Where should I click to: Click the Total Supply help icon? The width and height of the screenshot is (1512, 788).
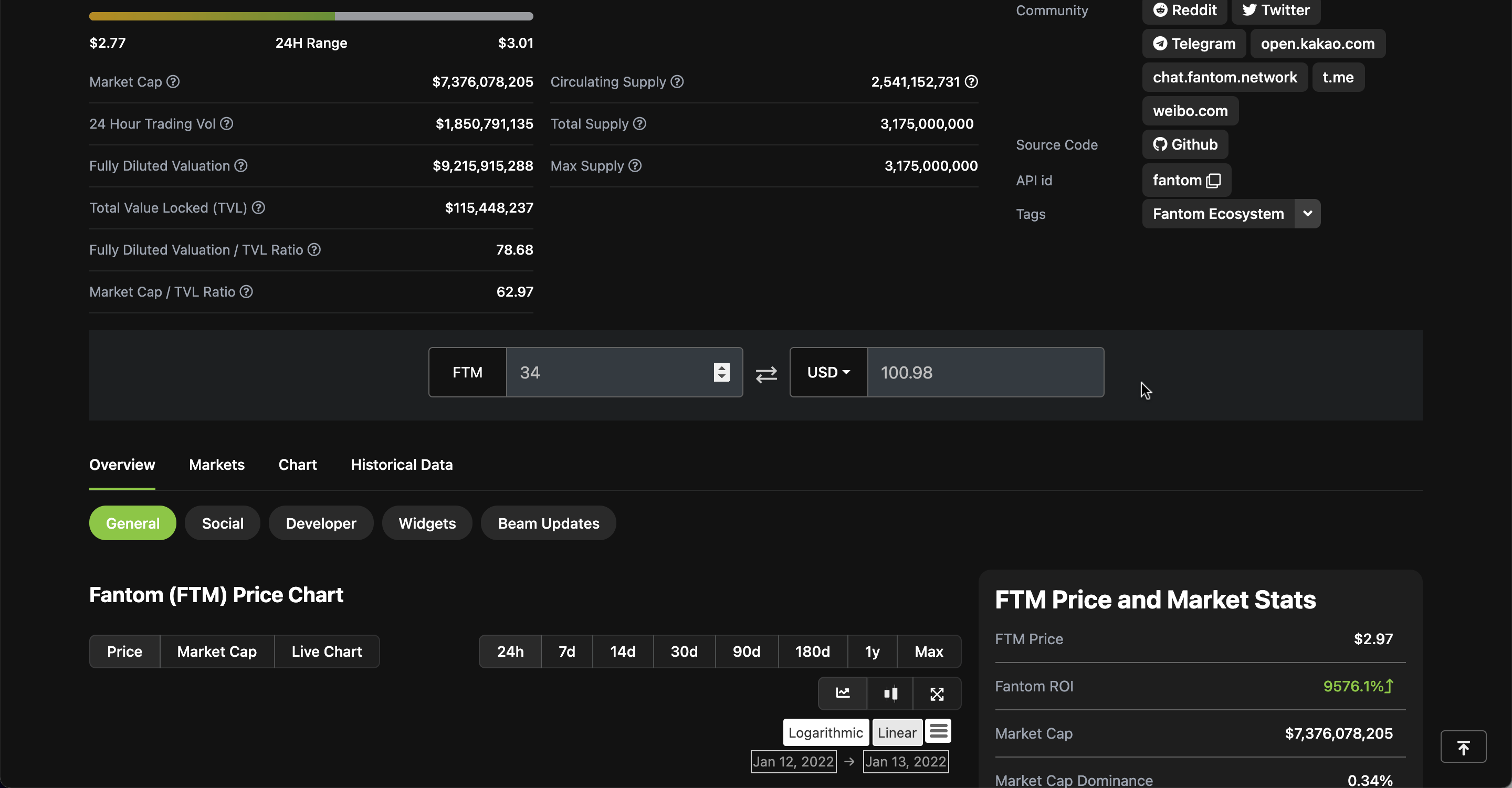pyautogui.click(x=639, y=124)
